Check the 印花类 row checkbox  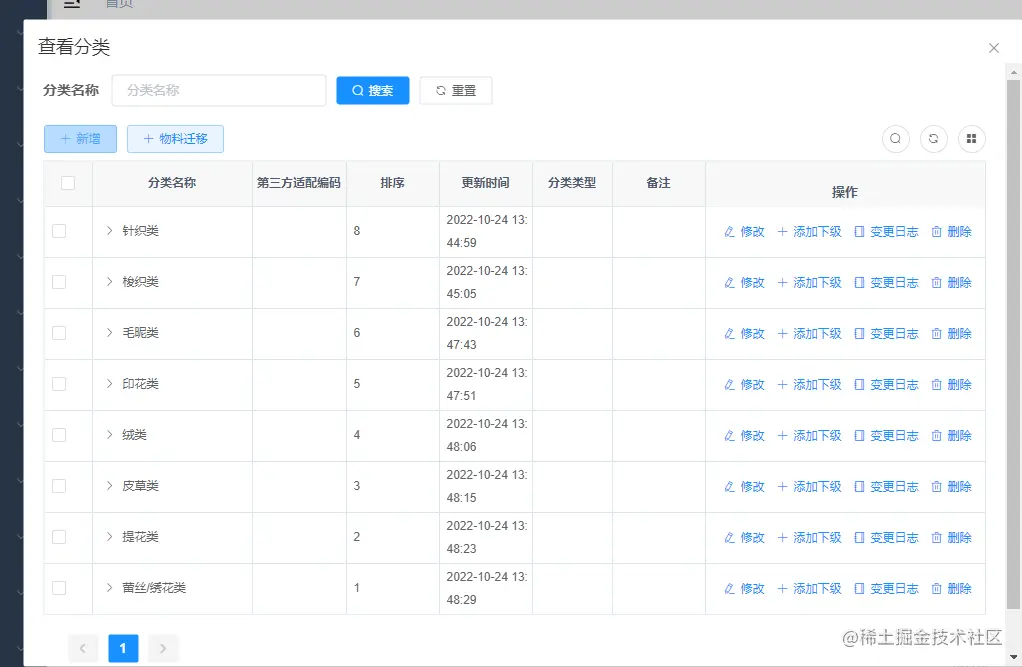point(59,383)
